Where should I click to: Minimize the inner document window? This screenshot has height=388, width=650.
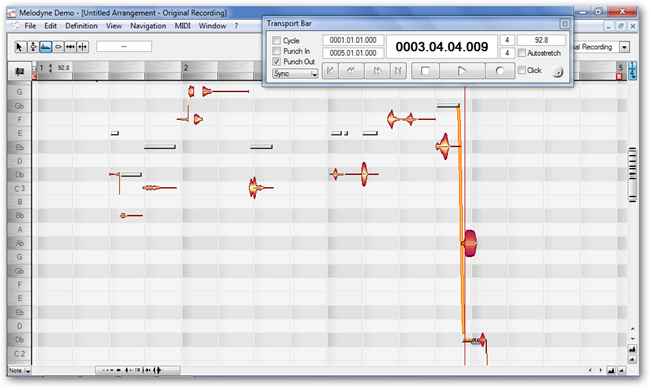tap(609, 26)
